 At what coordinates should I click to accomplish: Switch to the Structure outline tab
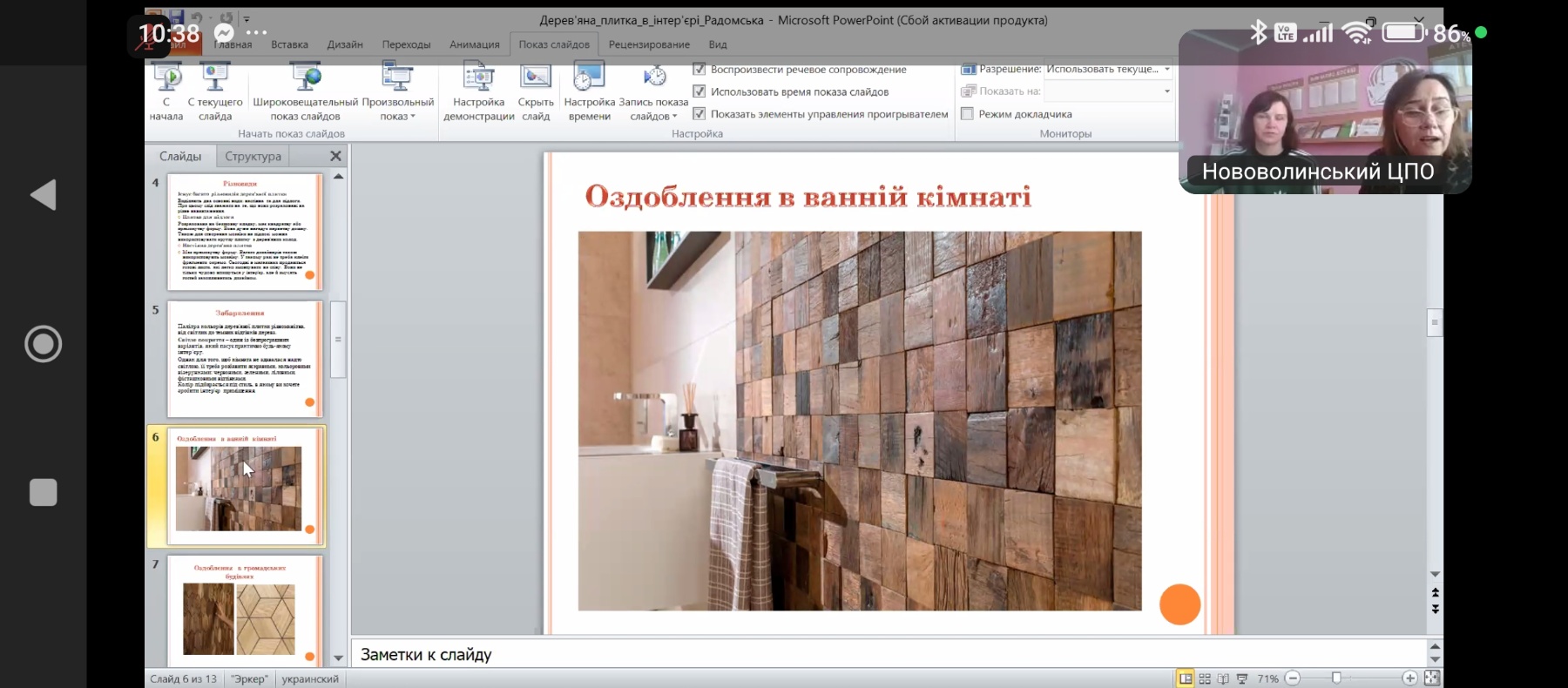[253, 156]
